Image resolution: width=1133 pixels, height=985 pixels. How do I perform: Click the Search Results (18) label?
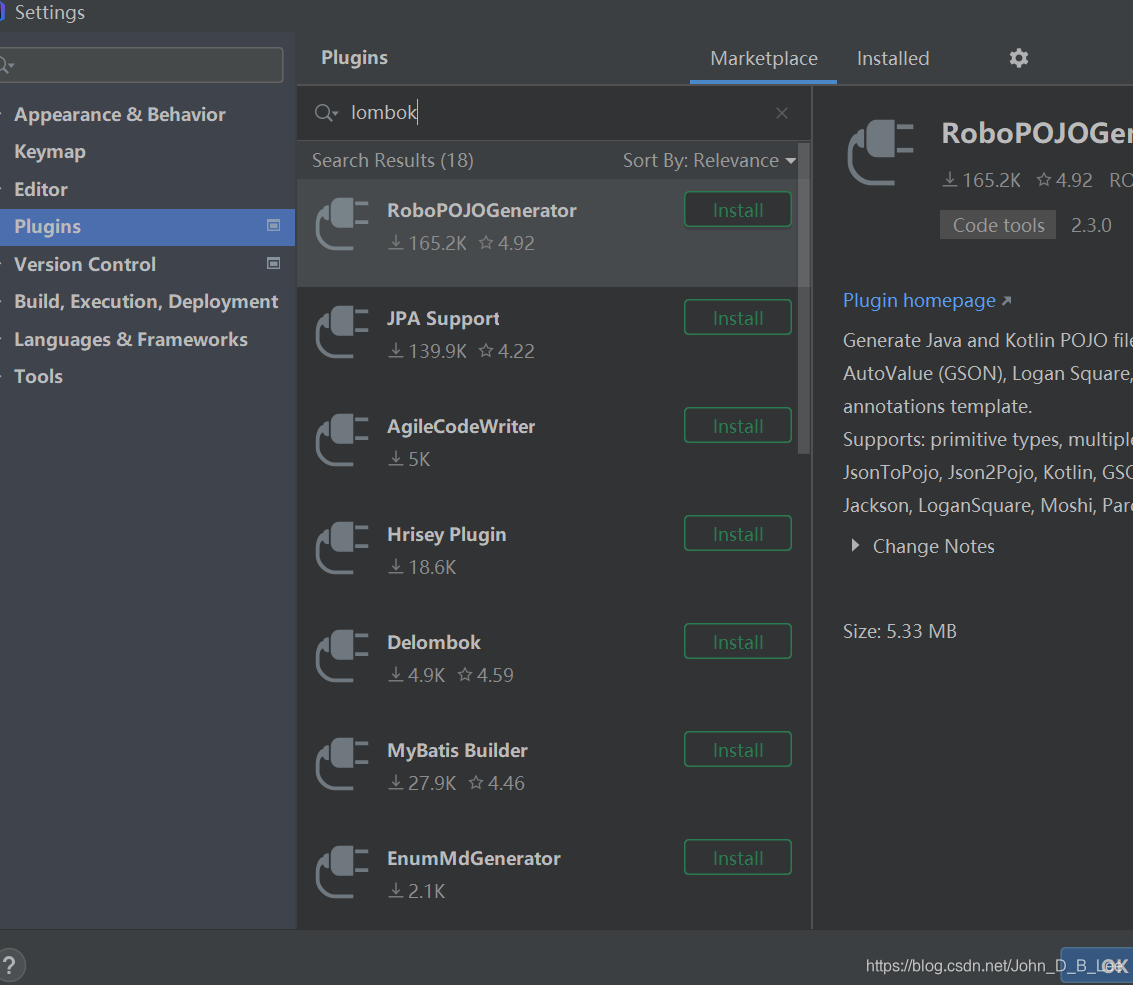(392, 160)
